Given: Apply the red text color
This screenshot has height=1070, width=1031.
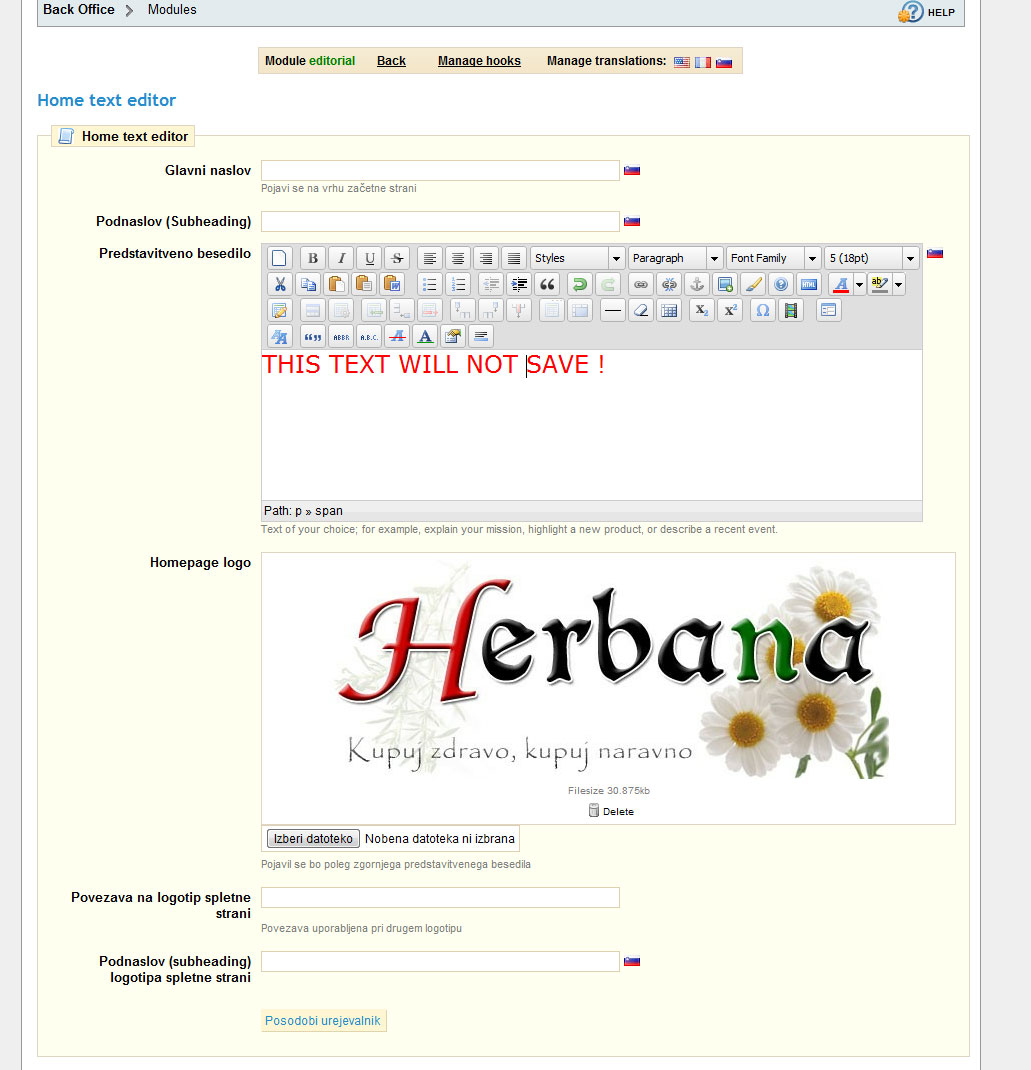Looking at the screenshot, I should [x=841, y=284].
